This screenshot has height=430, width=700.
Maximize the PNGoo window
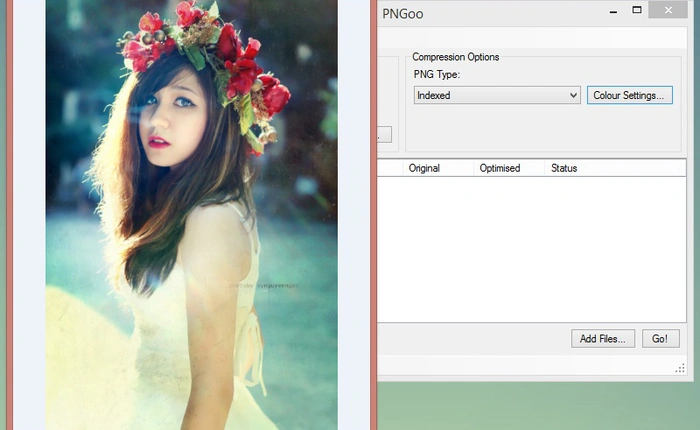[x=637, y=10]
